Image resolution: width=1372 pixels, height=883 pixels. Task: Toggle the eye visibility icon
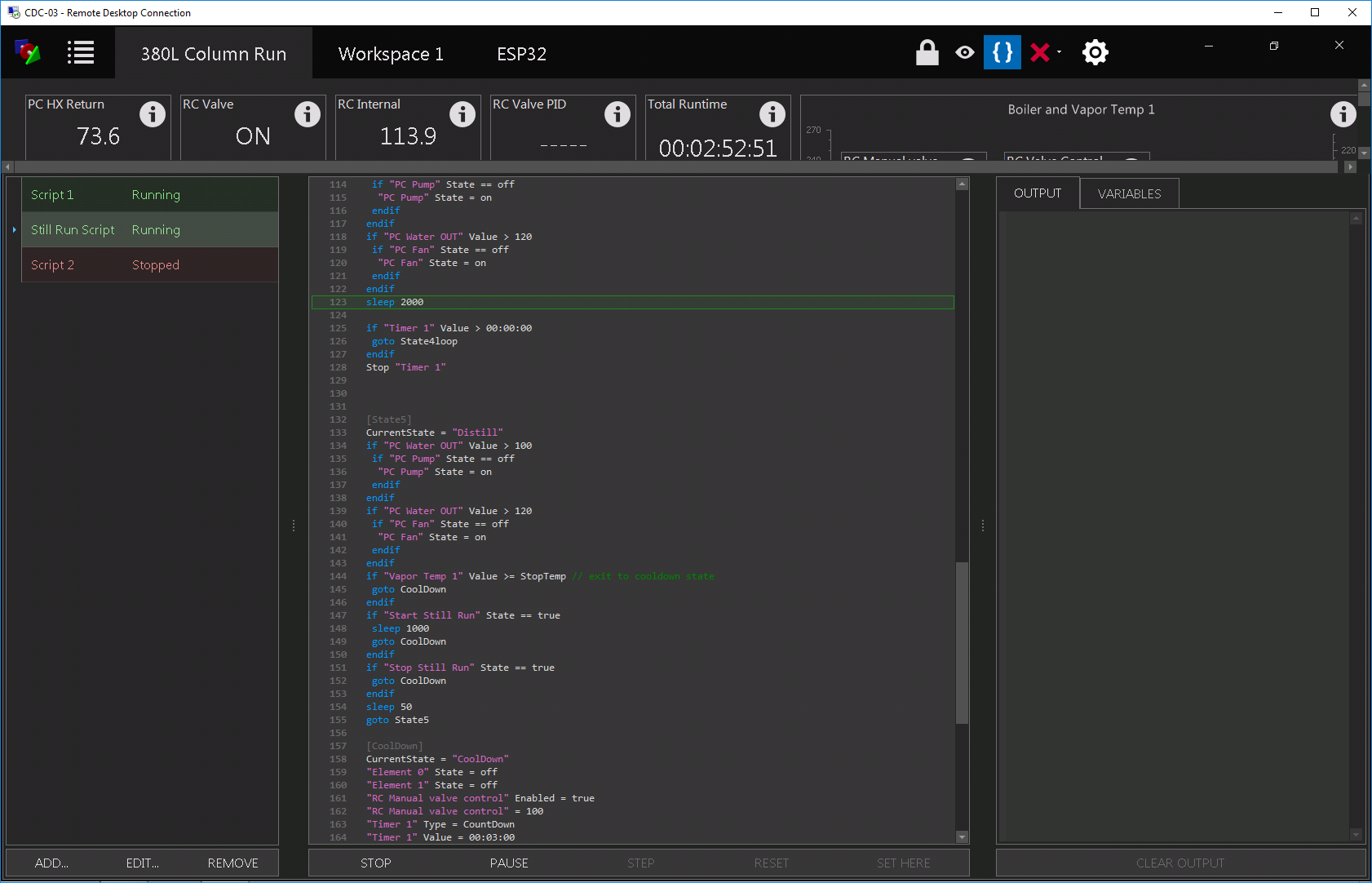(964, 53)
